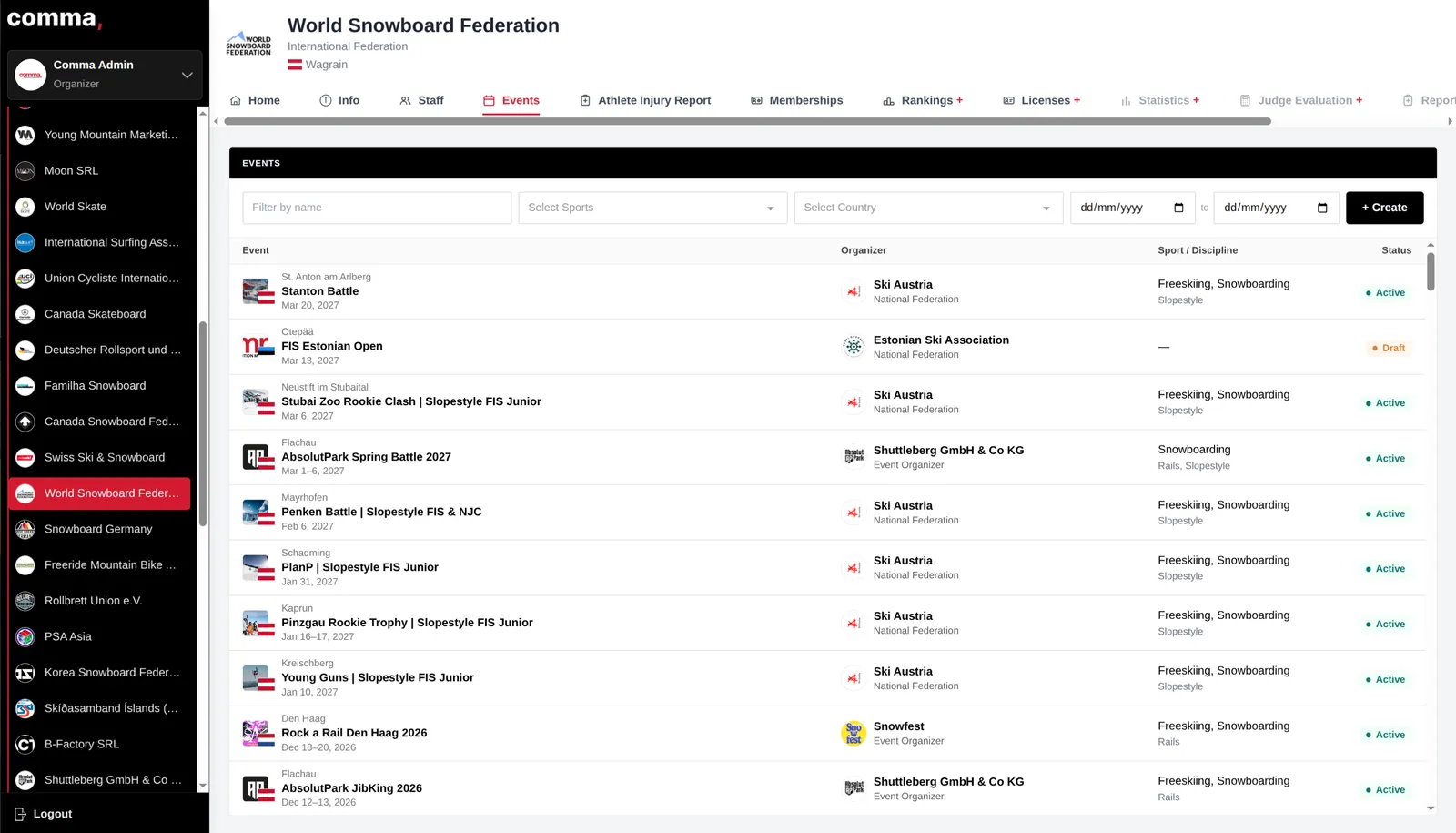Open the Select Country dropdown
Viewport: 1456px width, 833px height.
928,208
